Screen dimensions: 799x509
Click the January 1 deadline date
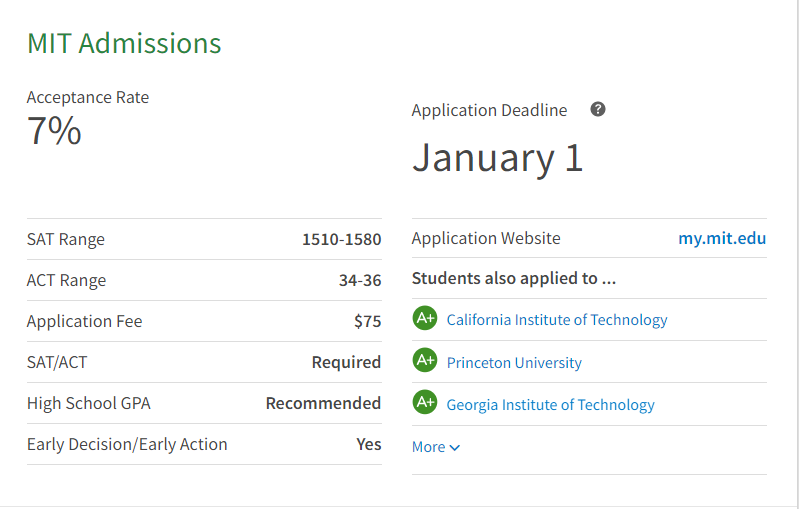(497, 158)
